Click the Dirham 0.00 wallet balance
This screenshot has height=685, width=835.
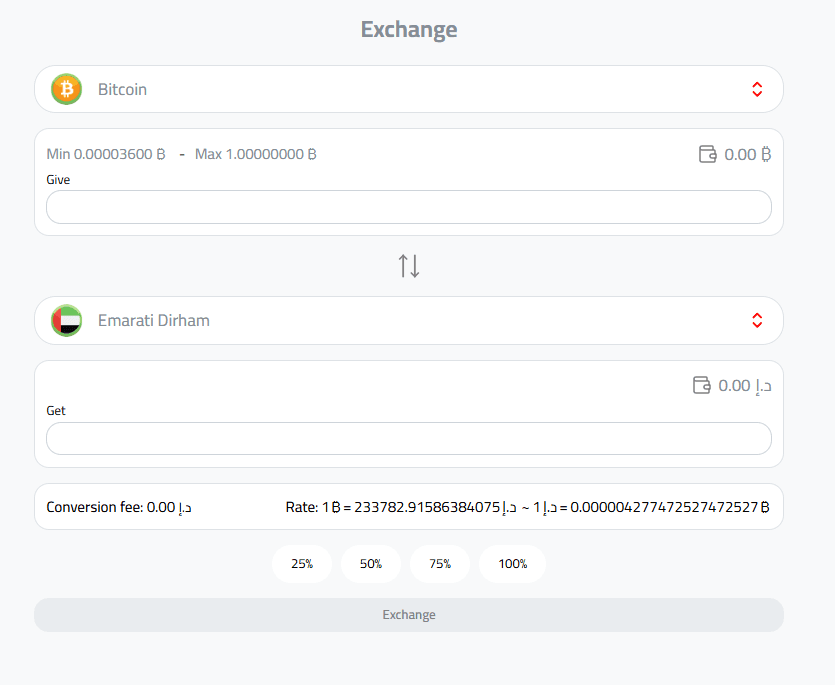pyautogui.click(x=744, y=385)
